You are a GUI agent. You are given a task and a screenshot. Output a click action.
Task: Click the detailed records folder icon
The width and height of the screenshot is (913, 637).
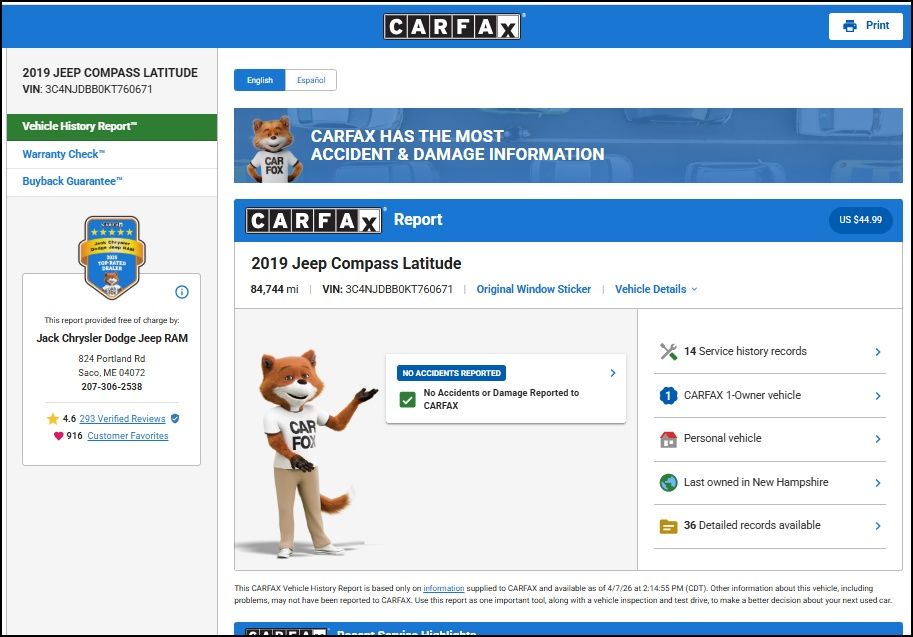tap(669, 526)
